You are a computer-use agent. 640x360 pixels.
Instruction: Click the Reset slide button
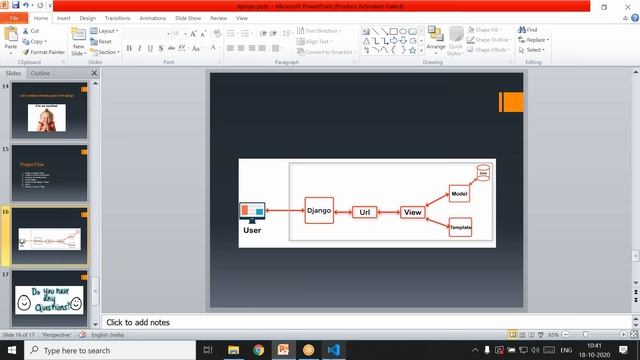point(101,41)
